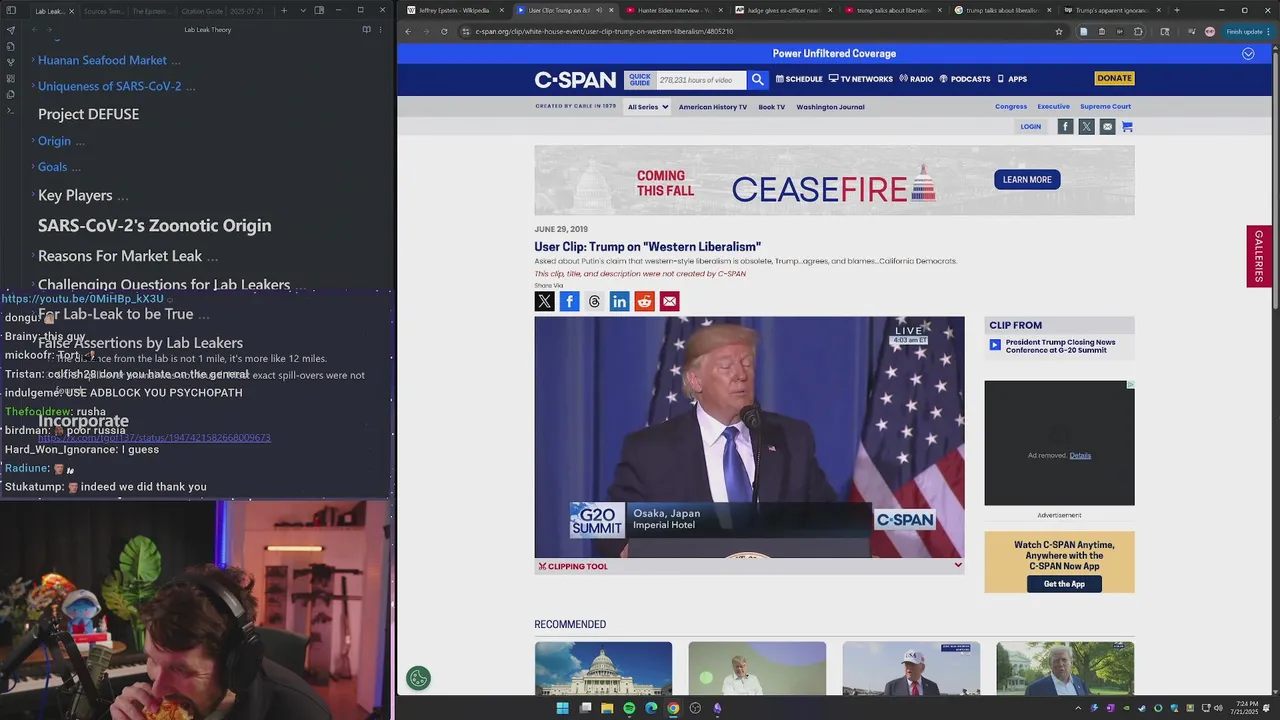Open C-SPAN X icon near Login
Viewport: 1280px width, 720px height.
click(x=1086, y=126)
